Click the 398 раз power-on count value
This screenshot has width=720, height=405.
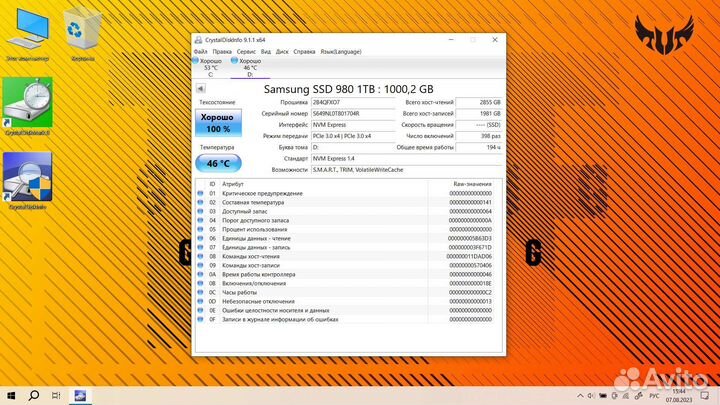479,136
